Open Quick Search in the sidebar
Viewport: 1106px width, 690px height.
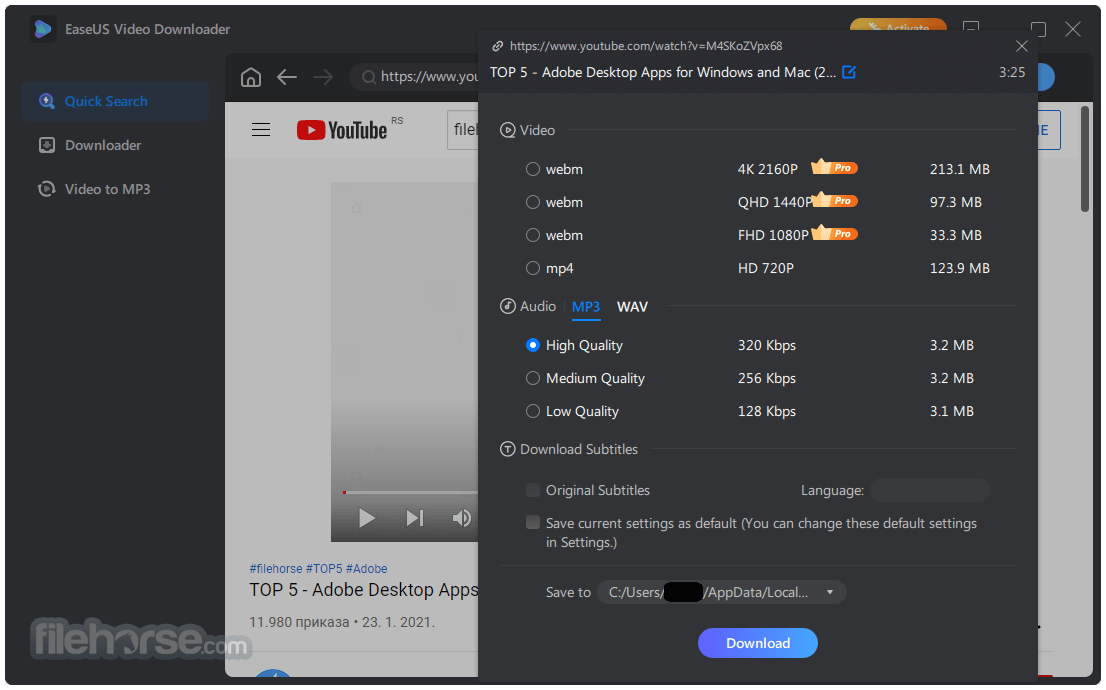click(x=114, y=101)
